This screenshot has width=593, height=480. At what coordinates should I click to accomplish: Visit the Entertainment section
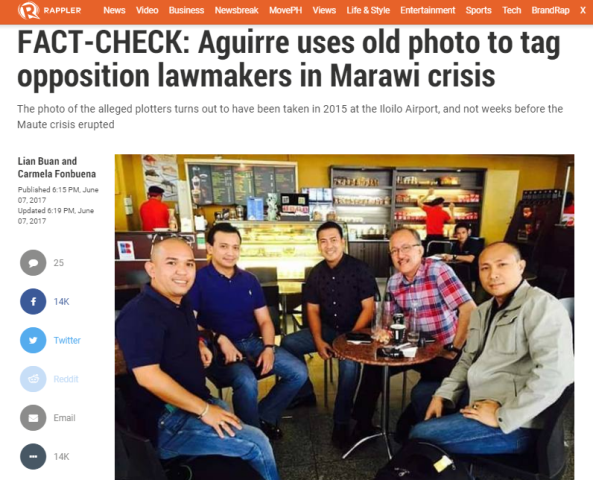pos(428,10)
